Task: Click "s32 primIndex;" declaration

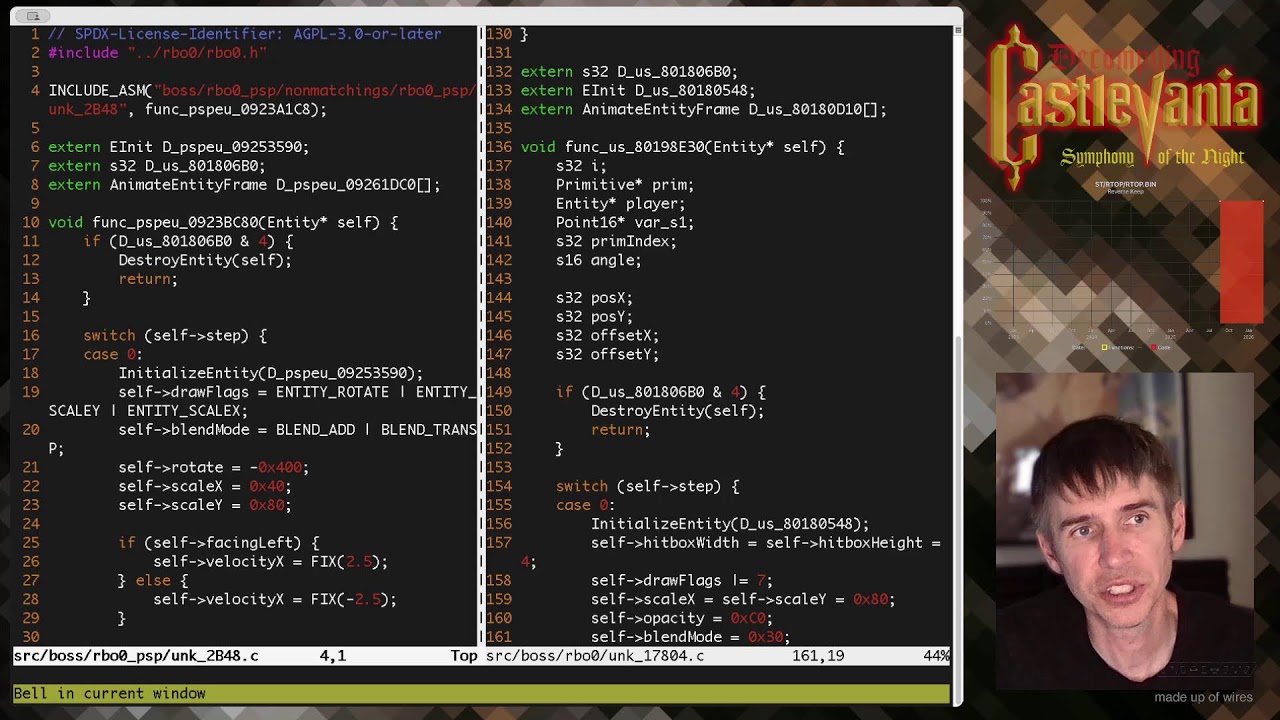Action: (616, 241)
